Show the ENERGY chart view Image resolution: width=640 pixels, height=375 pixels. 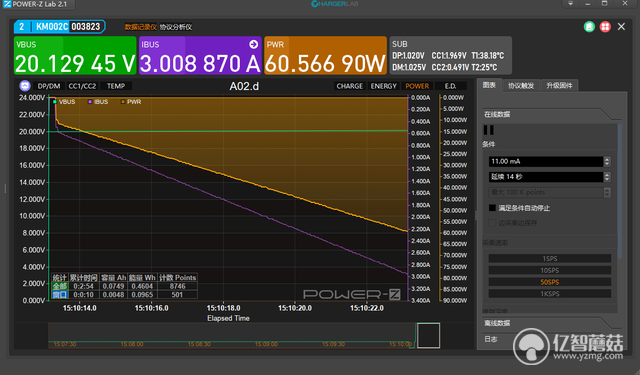383,86
